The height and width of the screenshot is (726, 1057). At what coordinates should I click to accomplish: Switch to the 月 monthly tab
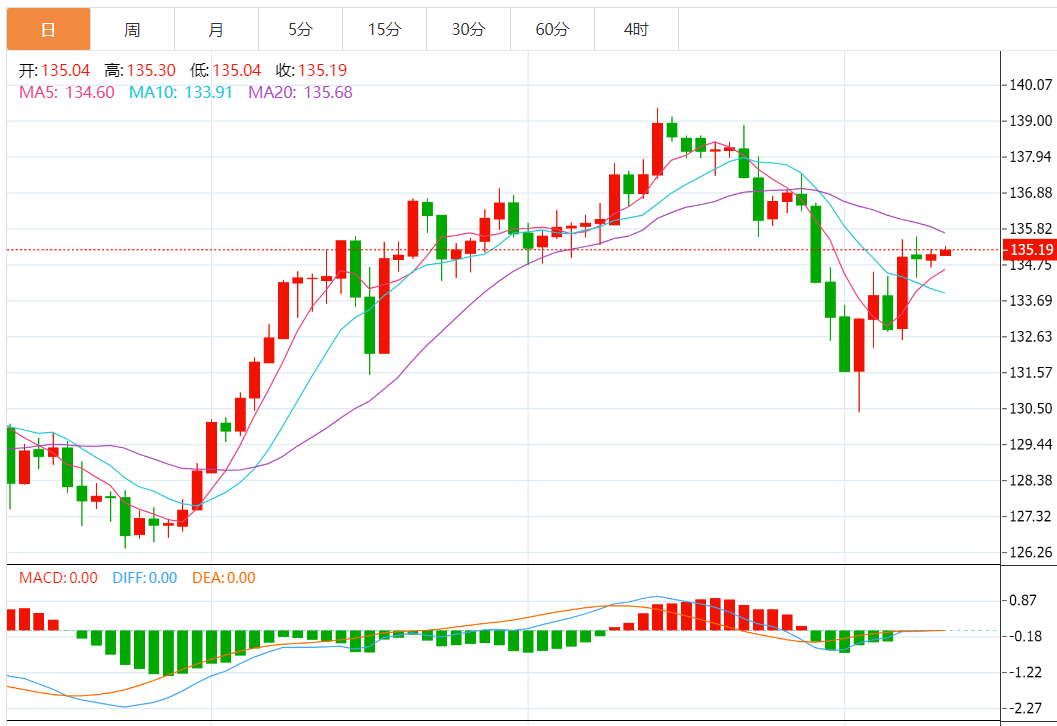pos(216,30)
